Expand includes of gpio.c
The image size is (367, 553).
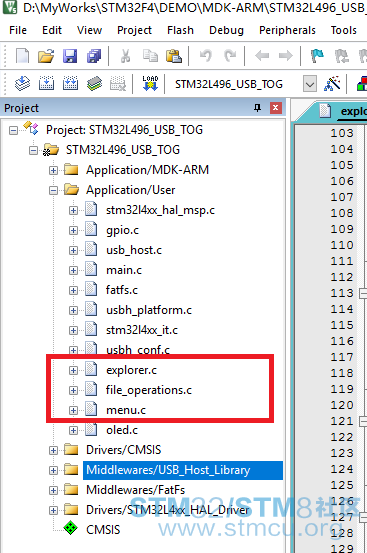pyautogui.click(x=73, y=231)
